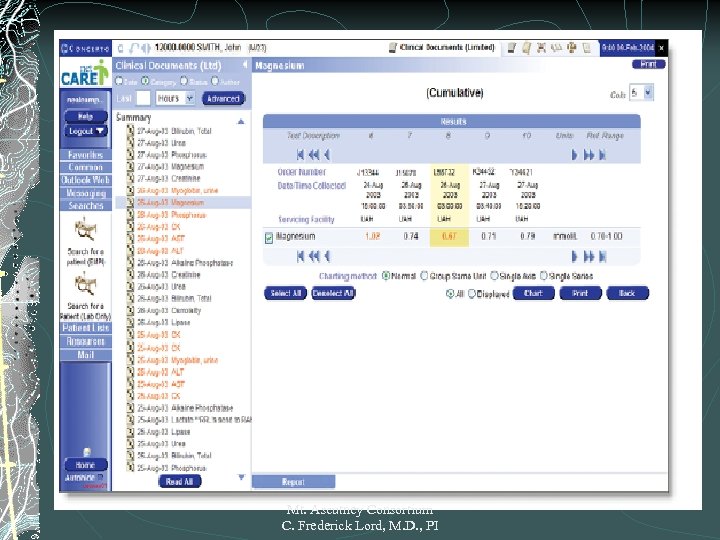
Task: Click the speaker-shaped icon left of patient name SMITH
Action: pos(146,48)
